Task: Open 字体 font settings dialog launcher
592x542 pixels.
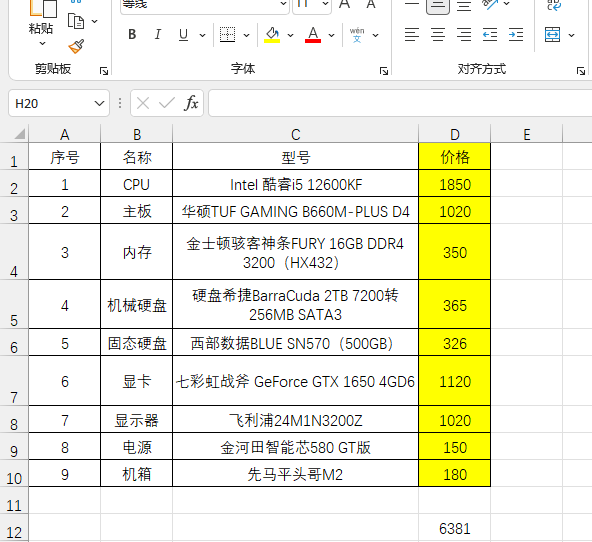Action: (x=384, y=71)
